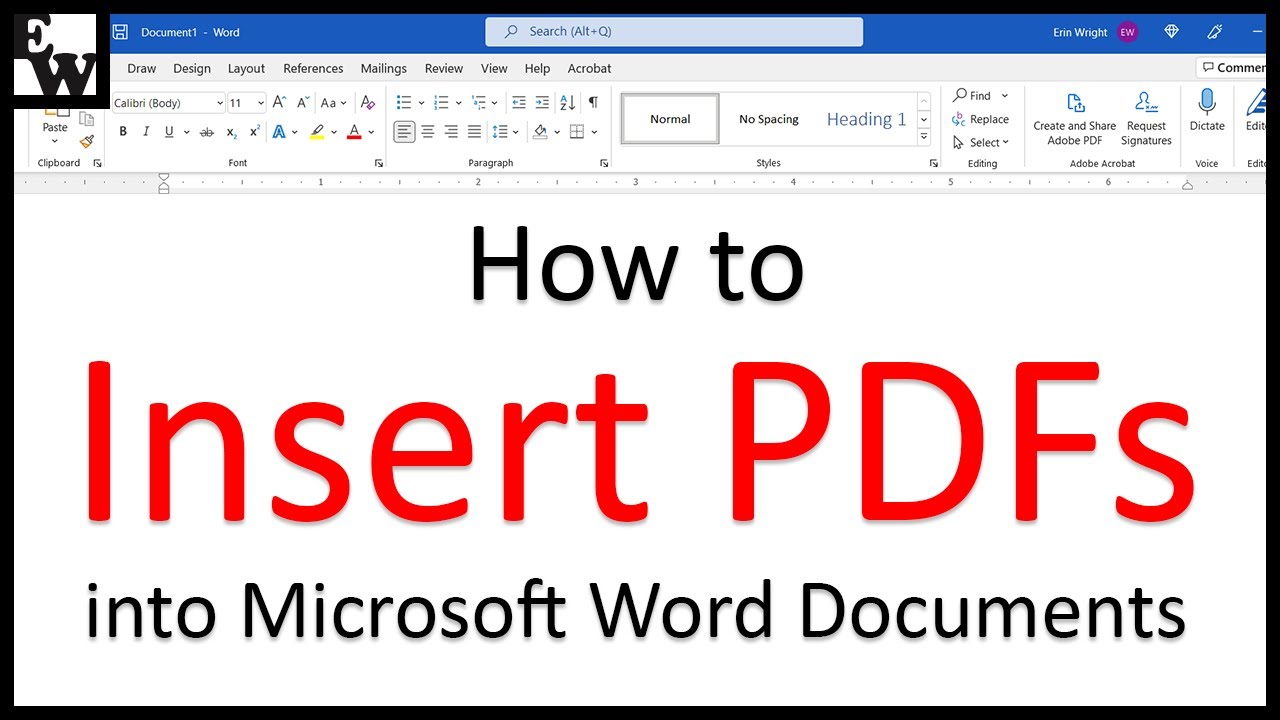1280x720 pixels.
Task: Click the Replace button
Action: click(980, 119)
